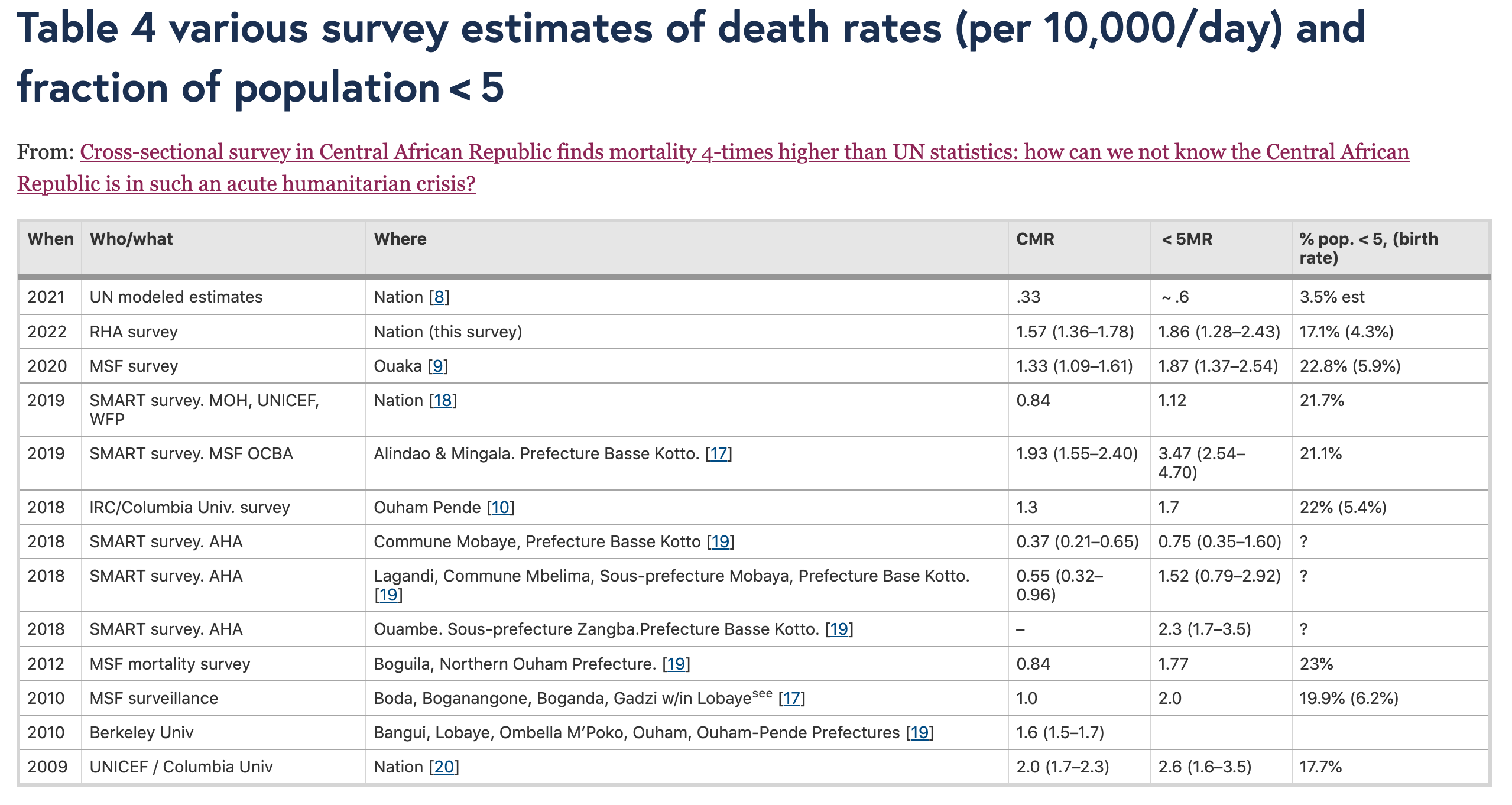
Task: Click the < 5MR column header
Action: tap(1186, 239)
